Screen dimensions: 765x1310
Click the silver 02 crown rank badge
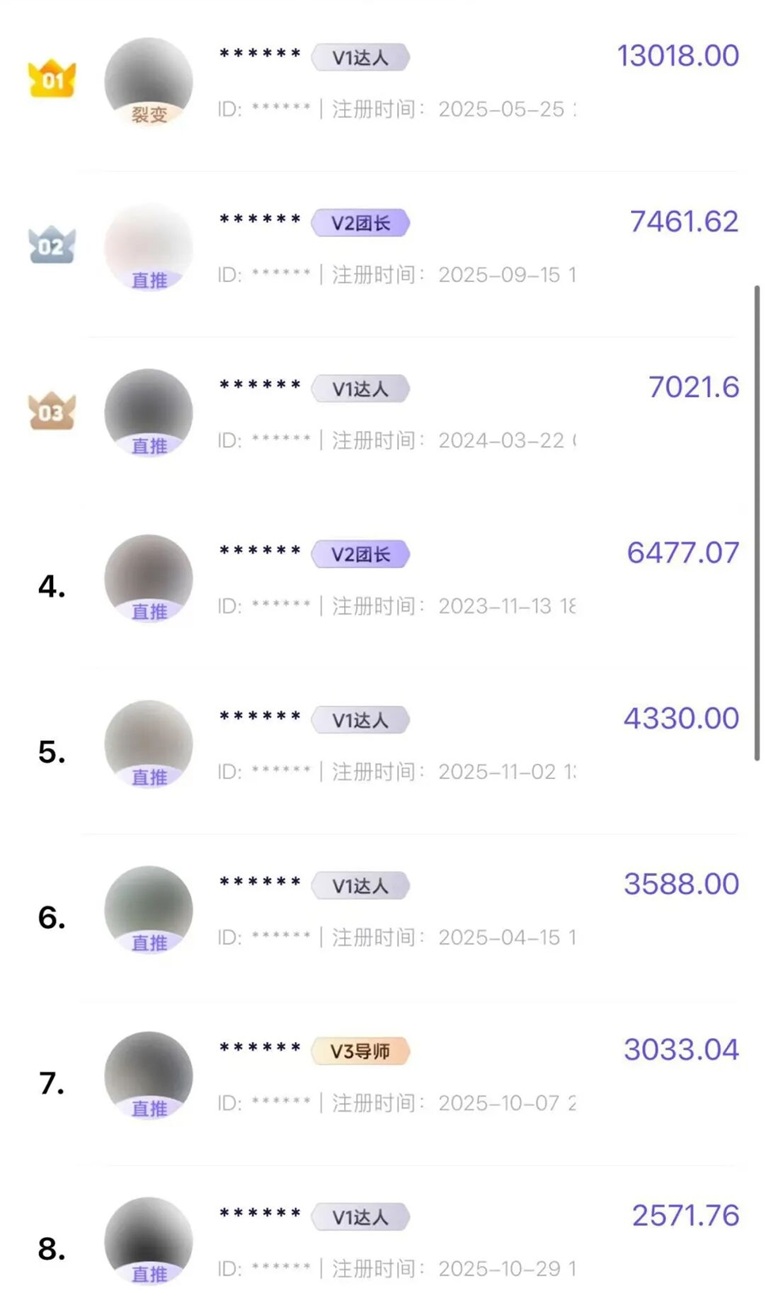point(51,245)
